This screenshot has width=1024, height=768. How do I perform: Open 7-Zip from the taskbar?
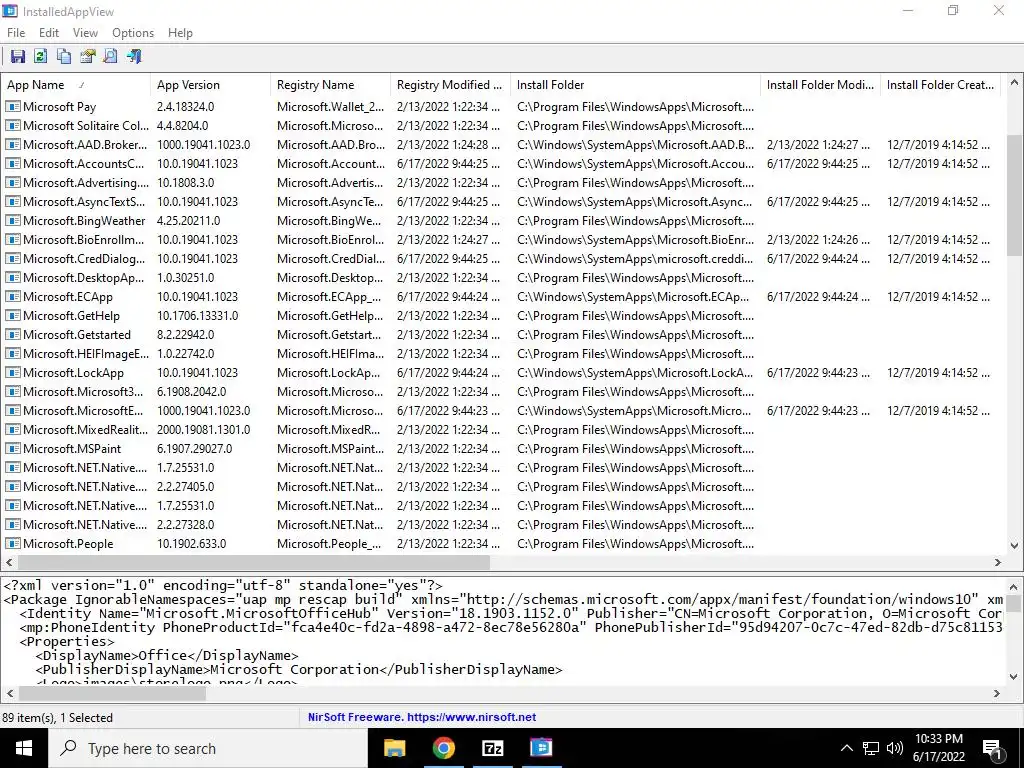click(x=492, y=748)
